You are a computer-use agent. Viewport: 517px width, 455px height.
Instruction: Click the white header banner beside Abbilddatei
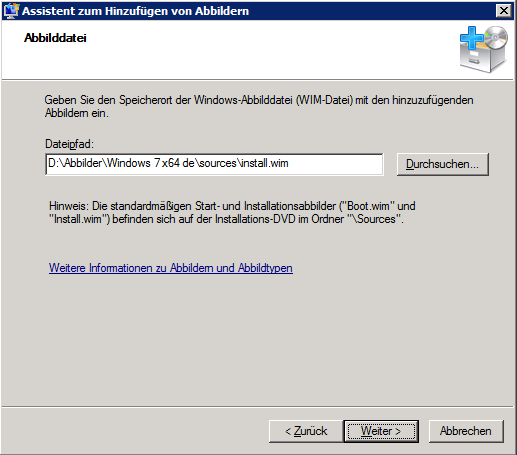pos(267,50)
